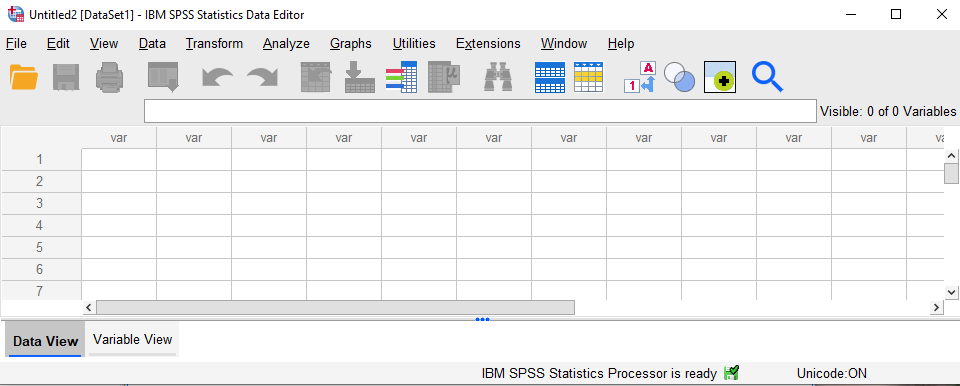The image size is (960, 386).
Task: Click the vertical scrollbar thumb
Action: point(951,173)
